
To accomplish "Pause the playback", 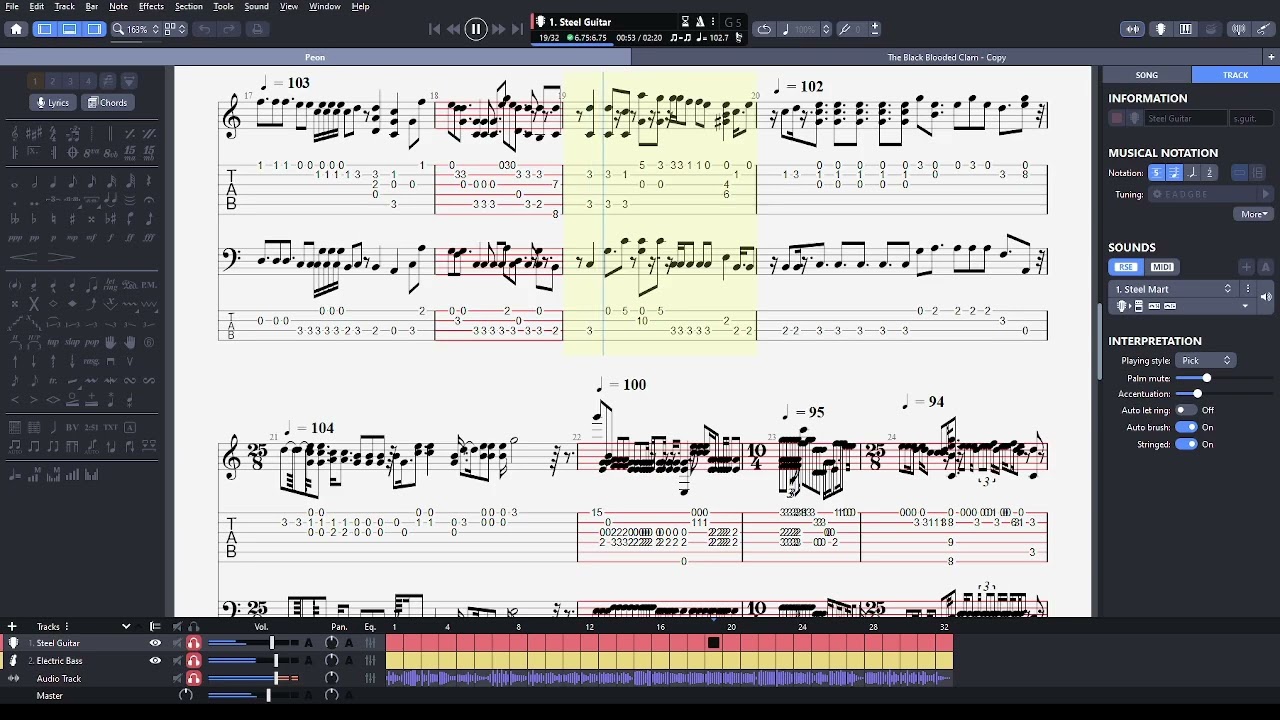I will tap(476, 29).
